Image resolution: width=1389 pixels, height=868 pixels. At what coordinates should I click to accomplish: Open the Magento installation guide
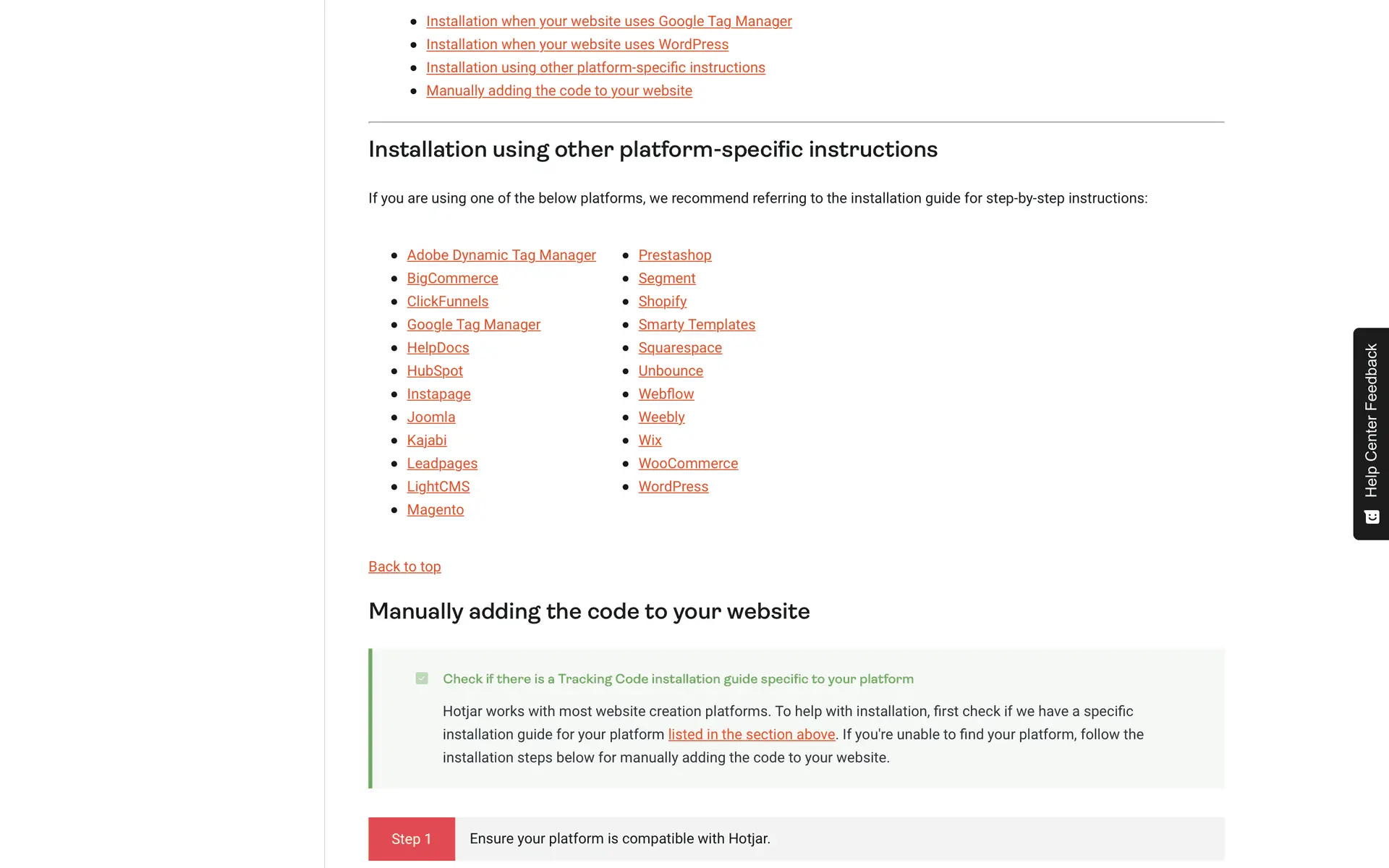(435, 510)
